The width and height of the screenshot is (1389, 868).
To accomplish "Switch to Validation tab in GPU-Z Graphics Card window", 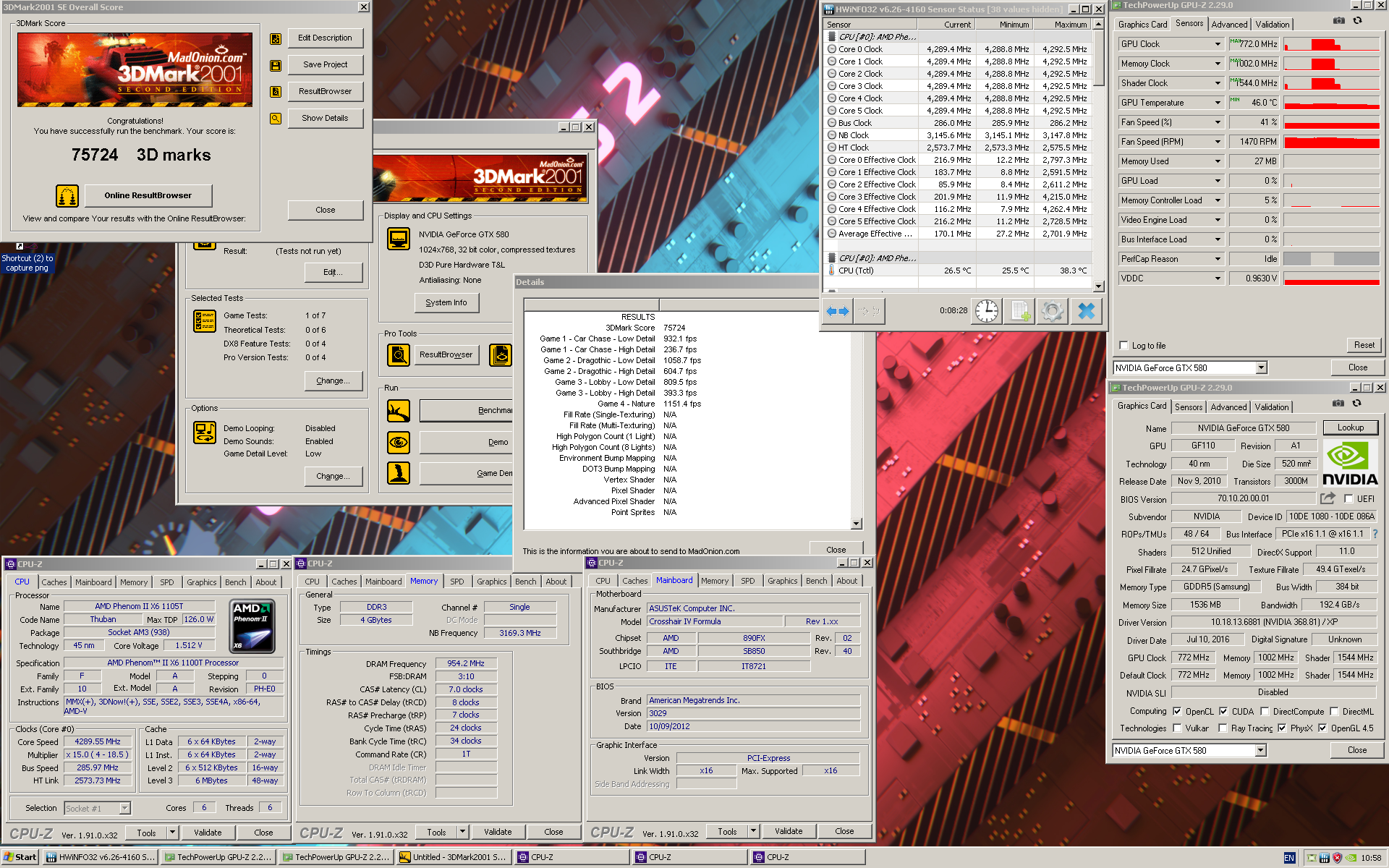I will click(1272, 407).
